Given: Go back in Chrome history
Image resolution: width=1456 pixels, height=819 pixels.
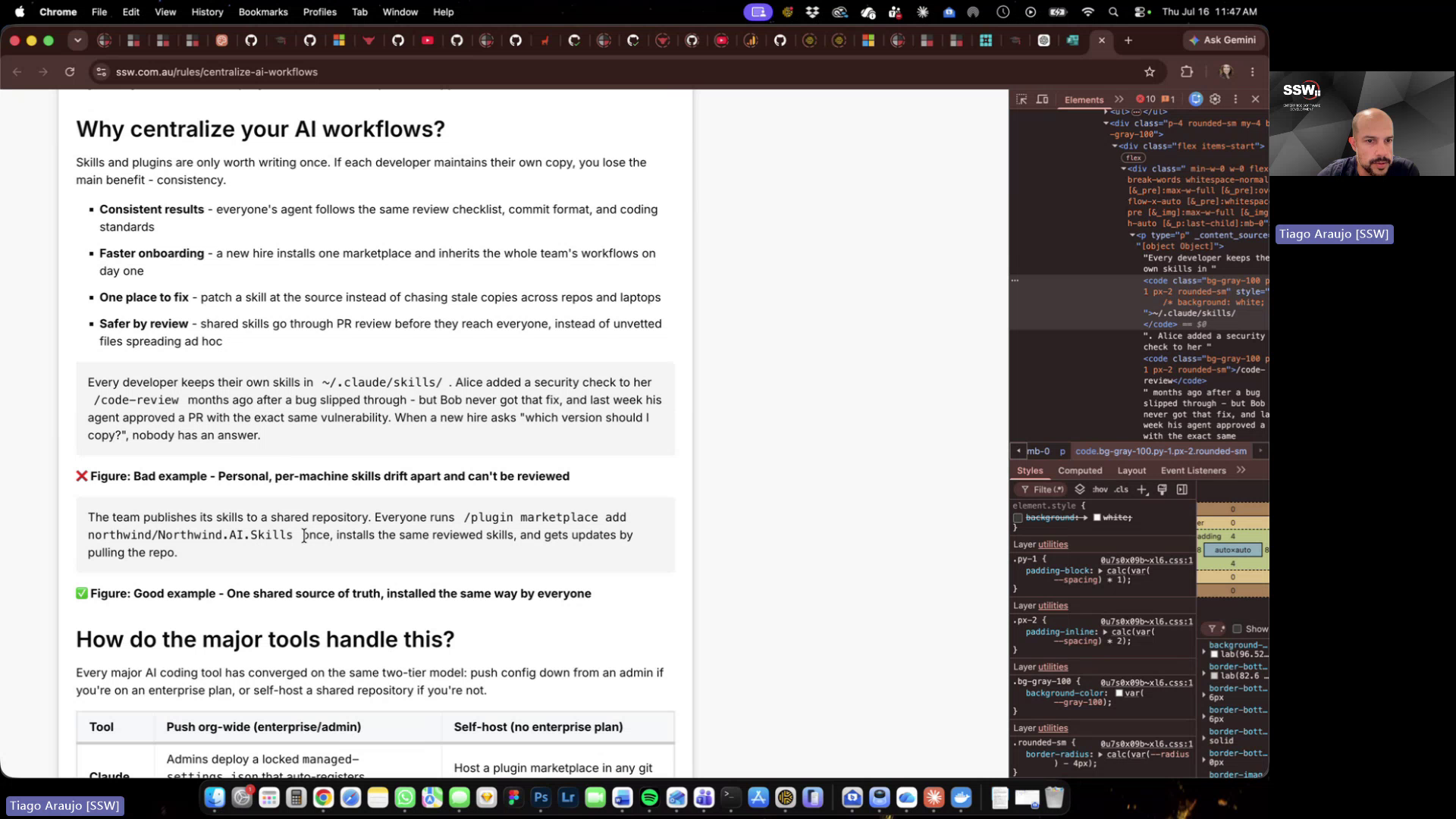Looking at the screenshot, I should coord(17,72).
